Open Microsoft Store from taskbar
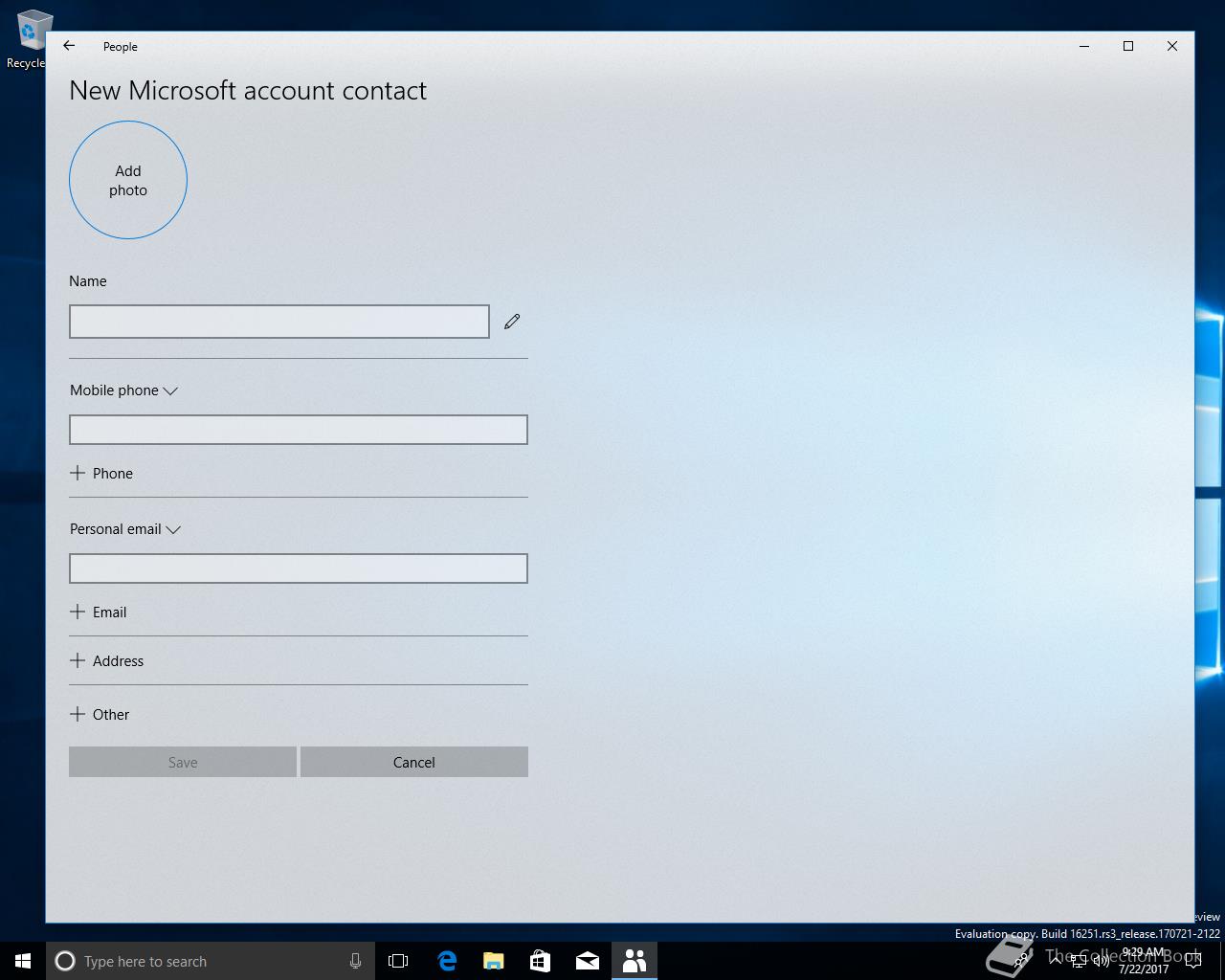Viewport: 1225px width, 980px height. coord(541,961)
